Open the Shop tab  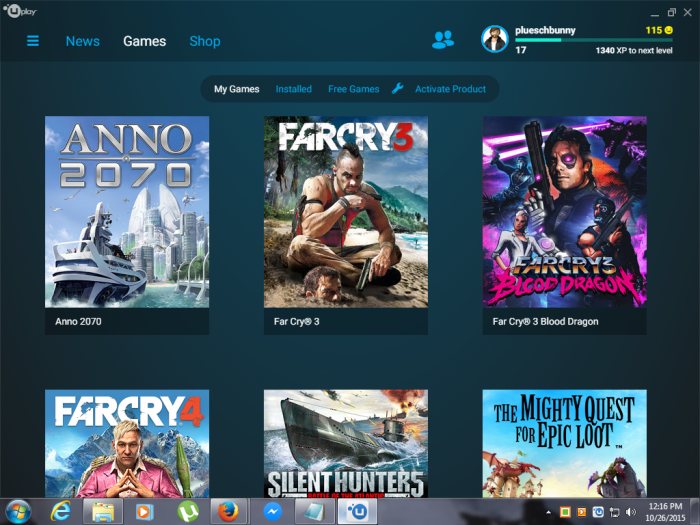coord(205,41)
